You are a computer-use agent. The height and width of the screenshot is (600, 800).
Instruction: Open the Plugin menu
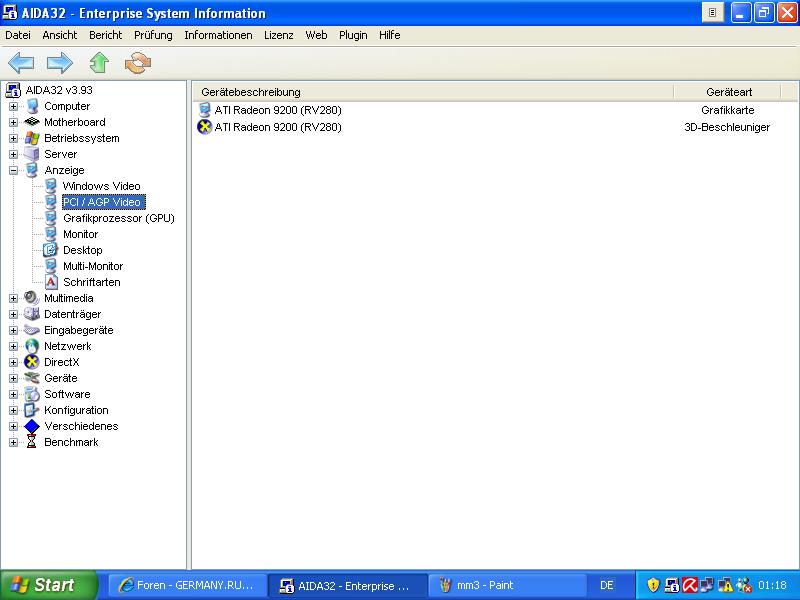[x=353, y=35]
